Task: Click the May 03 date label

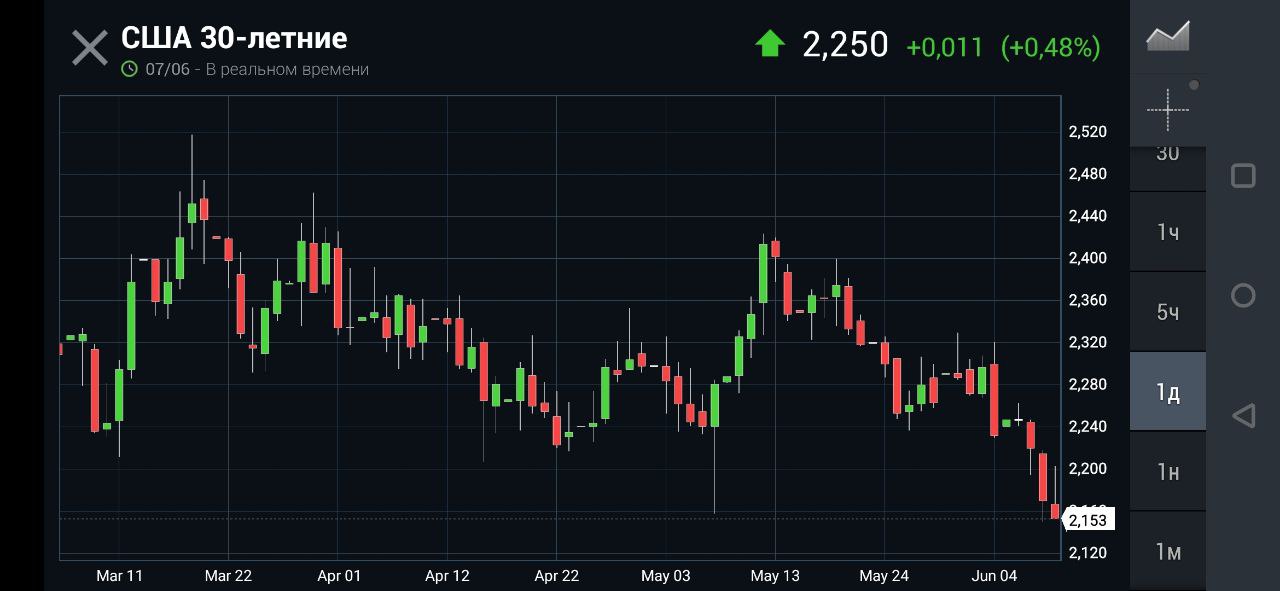Action: pyautogui.click(x=666, y=575)
